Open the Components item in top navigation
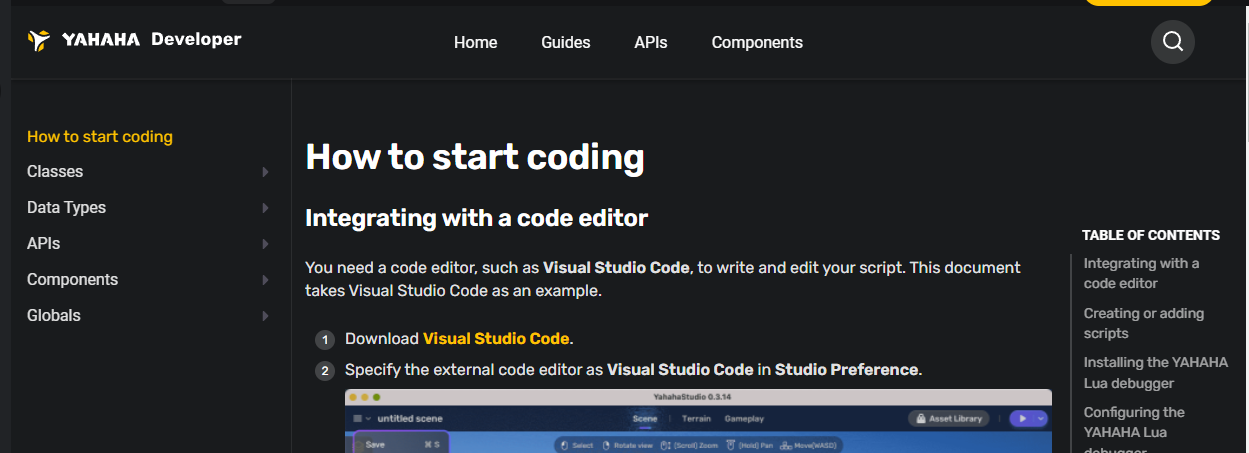The width and height of the screenshot is (1249, 453). click(757, 42)
